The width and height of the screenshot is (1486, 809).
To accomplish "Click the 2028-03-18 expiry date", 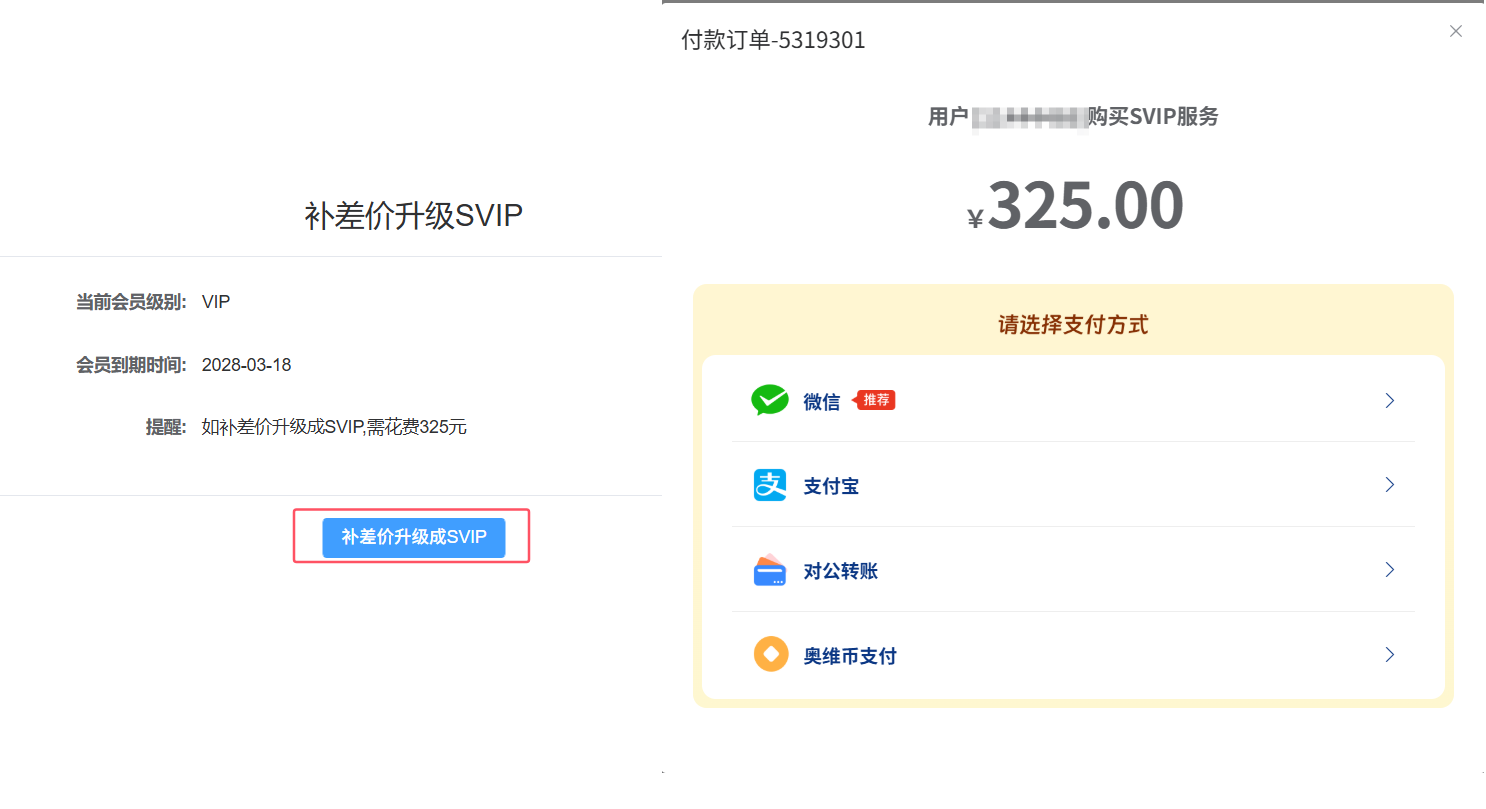I will point(246,365).
